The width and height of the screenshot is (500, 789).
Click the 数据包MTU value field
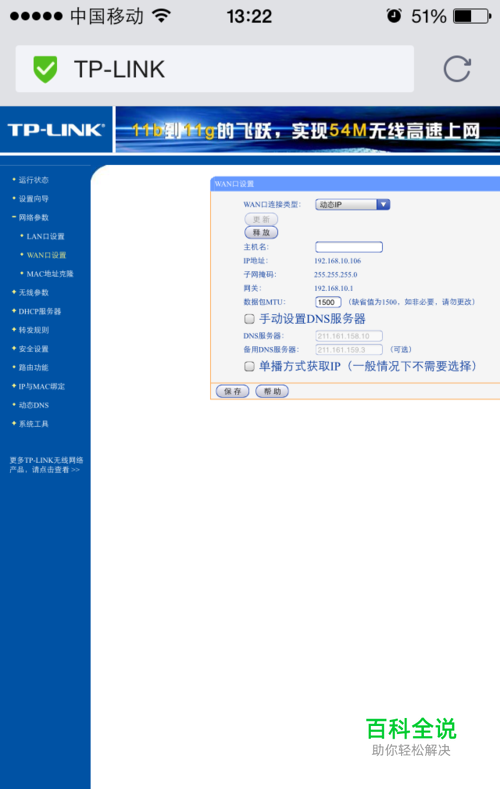(328, 302)
